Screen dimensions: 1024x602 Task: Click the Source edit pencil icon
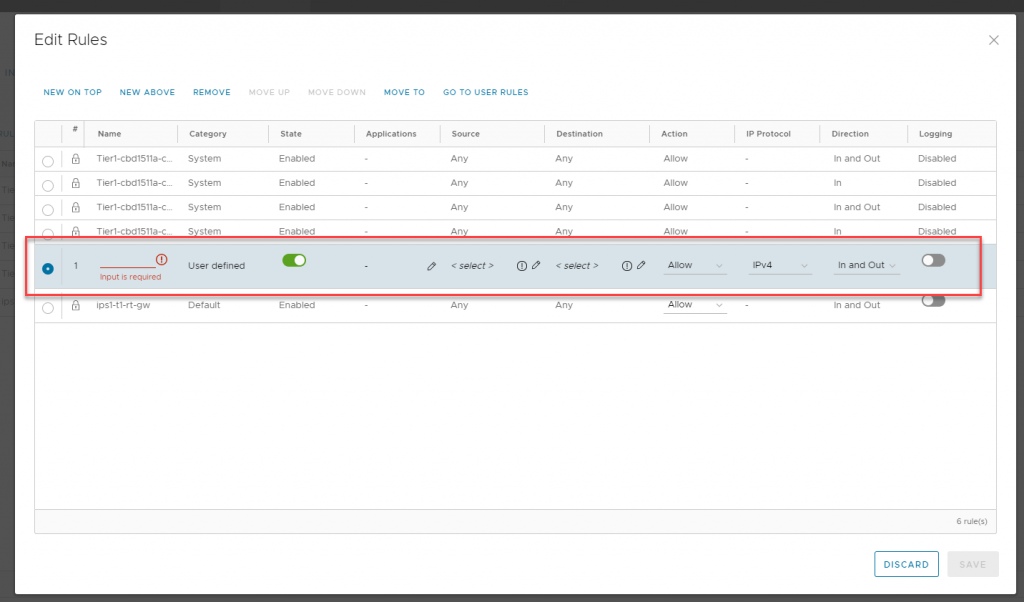tap(536, 266)
